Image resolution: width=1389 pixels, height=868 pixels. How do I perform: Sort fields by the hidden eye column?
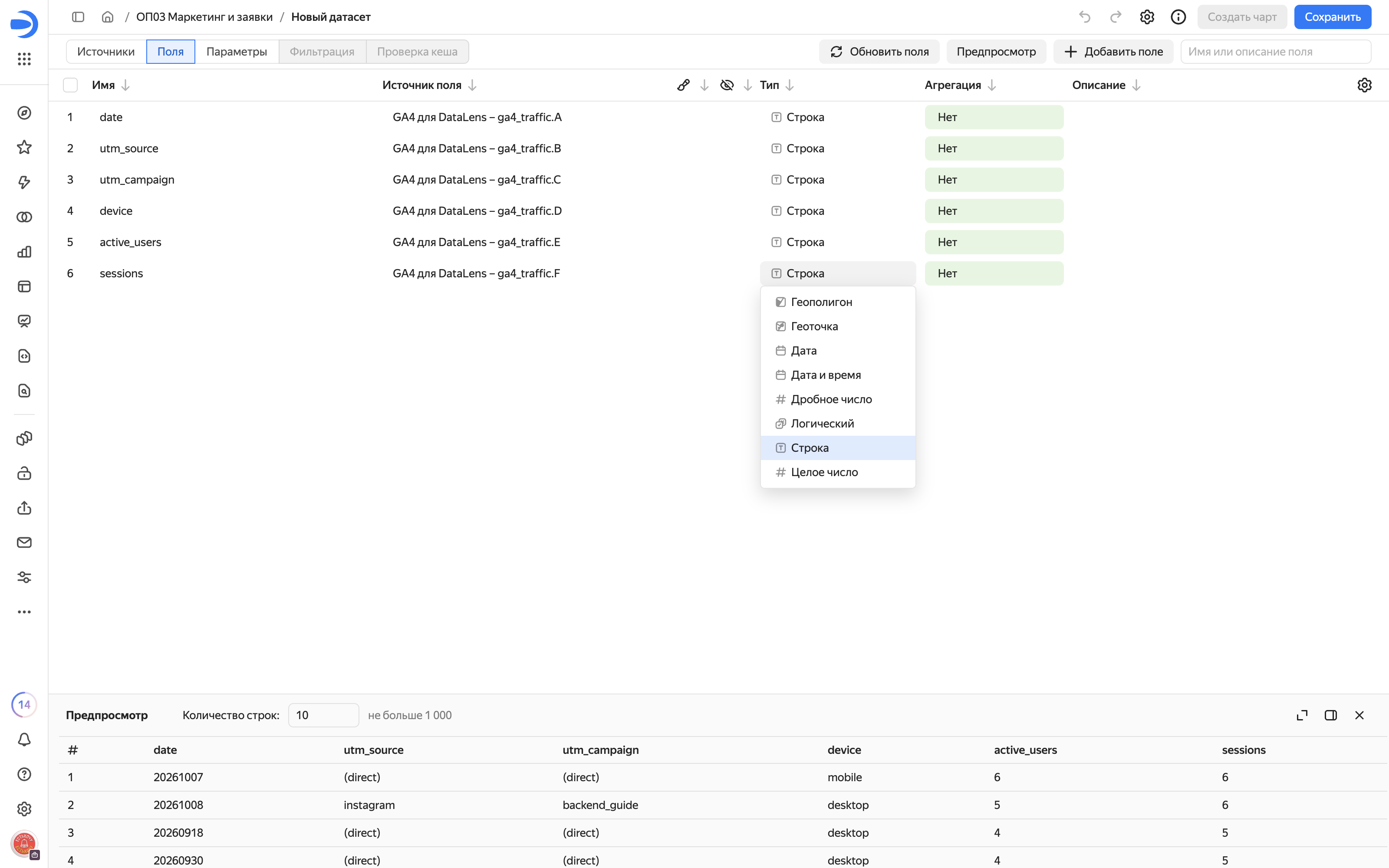click(748, 85)
